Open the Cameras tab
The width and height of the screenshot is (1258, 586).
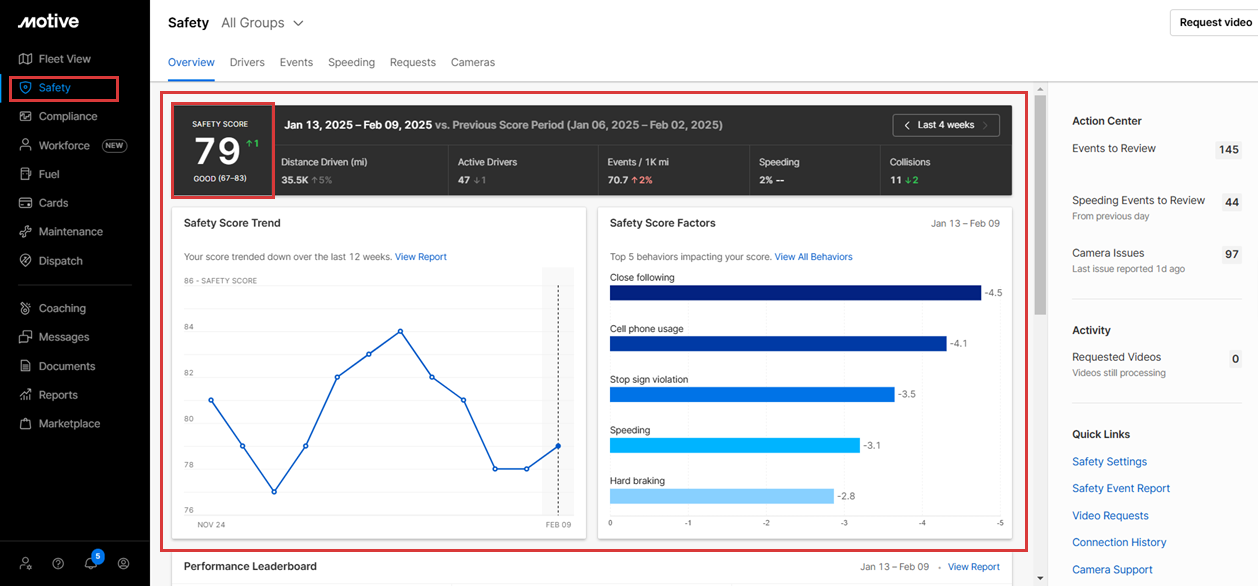coord(472,62)
